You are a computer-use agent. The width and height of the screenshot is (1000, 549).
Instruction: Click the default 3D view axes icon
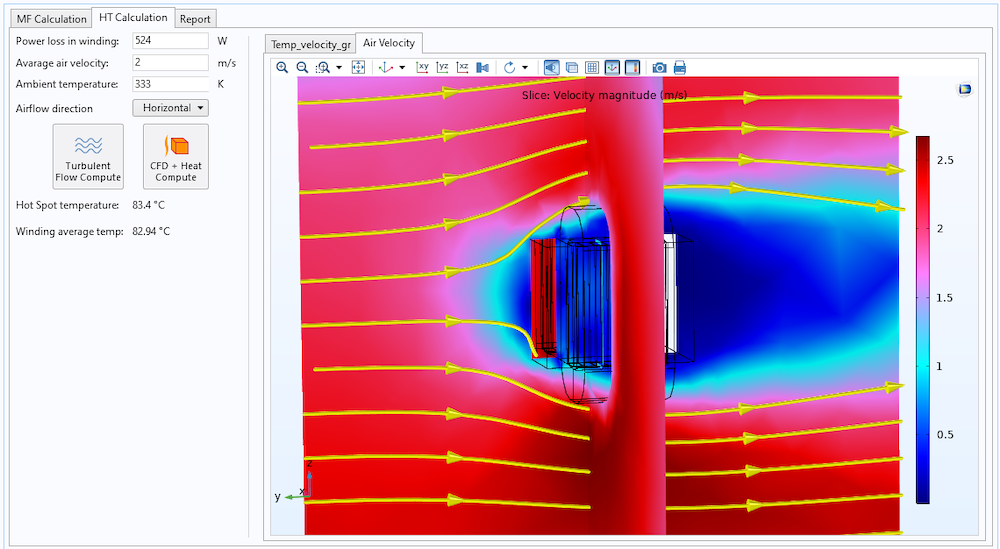pyautogui.click(x=385, y=67)
